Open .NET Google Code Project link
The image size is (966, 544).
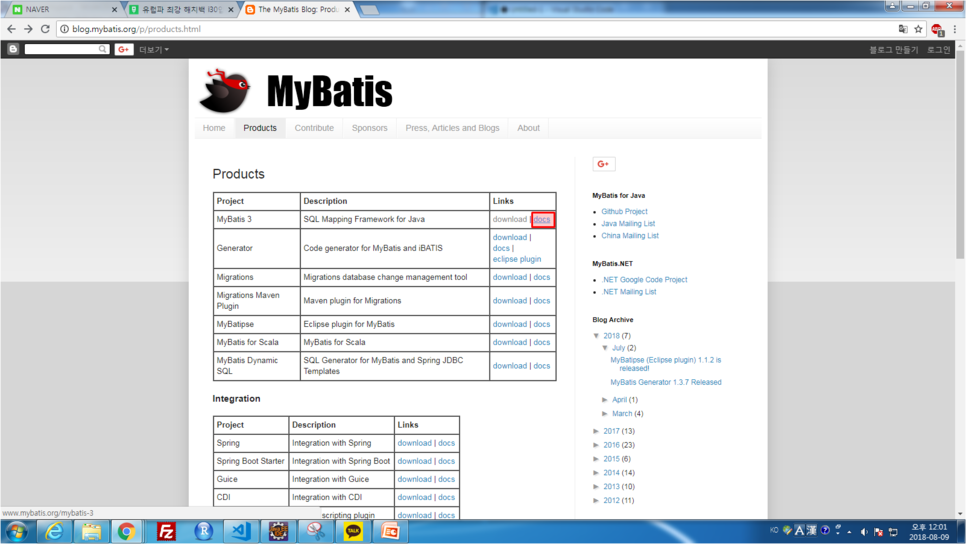coord(644,280)
